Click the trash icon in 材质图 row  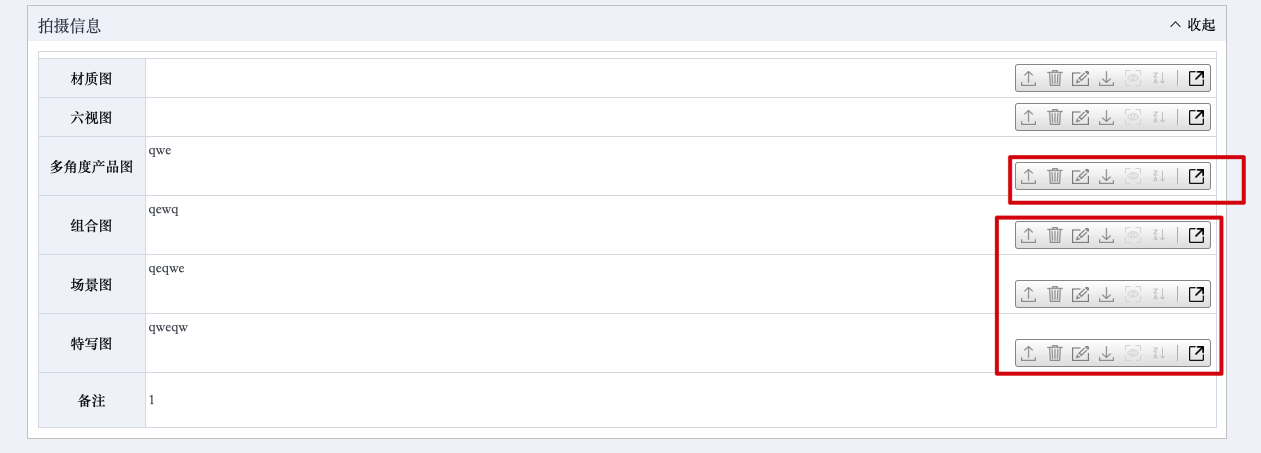click(1054, 78)
